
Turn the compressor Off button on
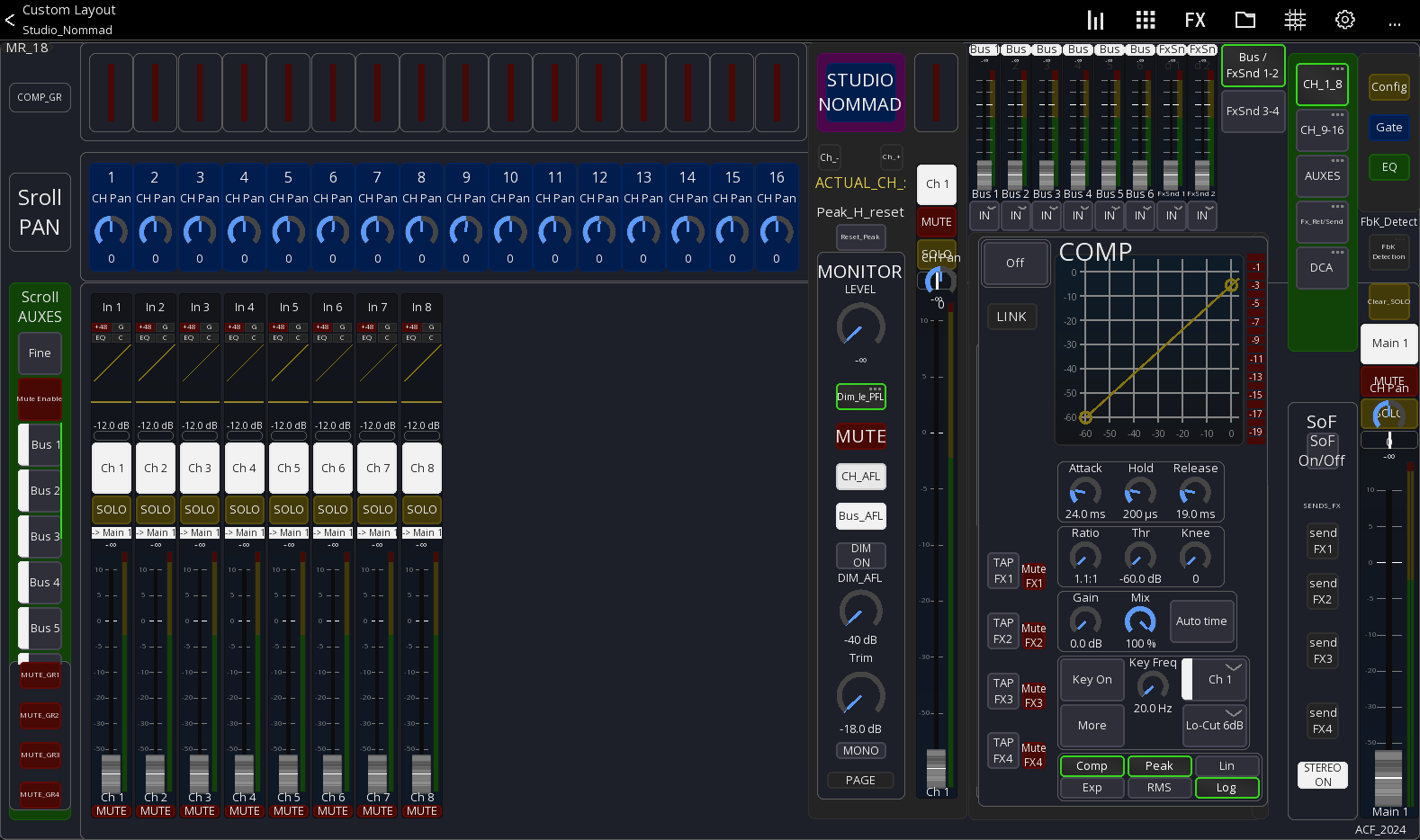[x=1015, y=263]
